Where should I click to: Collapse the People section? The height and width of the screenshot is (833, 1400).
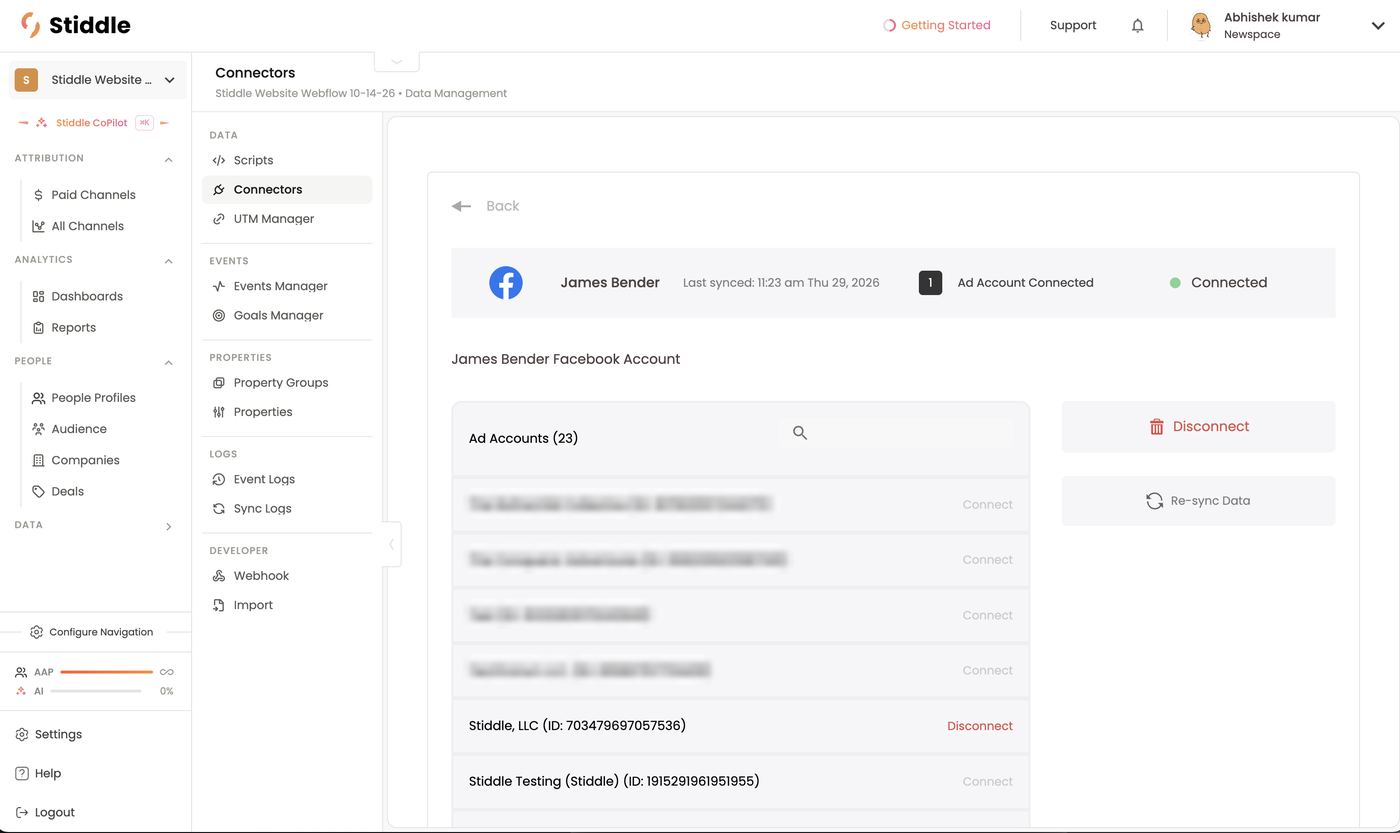pos(168,362)
